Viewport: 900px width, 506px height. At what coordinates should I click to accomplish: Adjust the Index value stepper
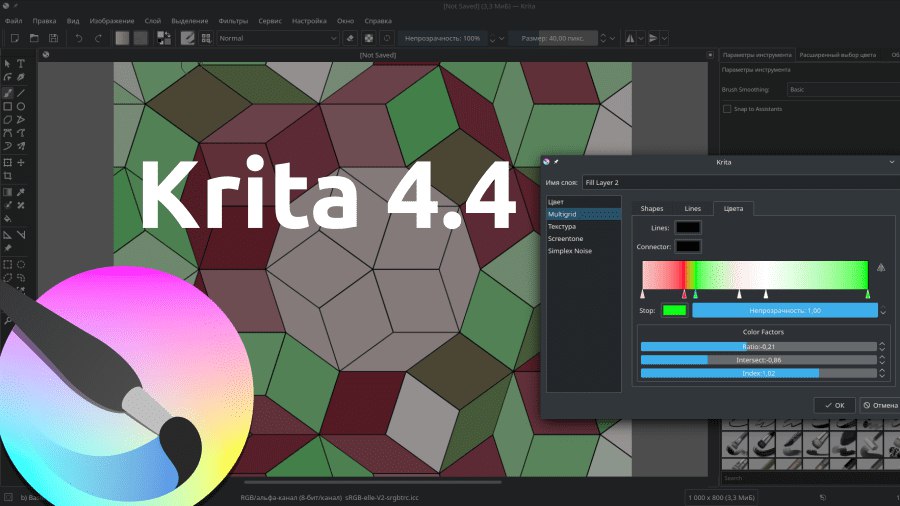882,373
